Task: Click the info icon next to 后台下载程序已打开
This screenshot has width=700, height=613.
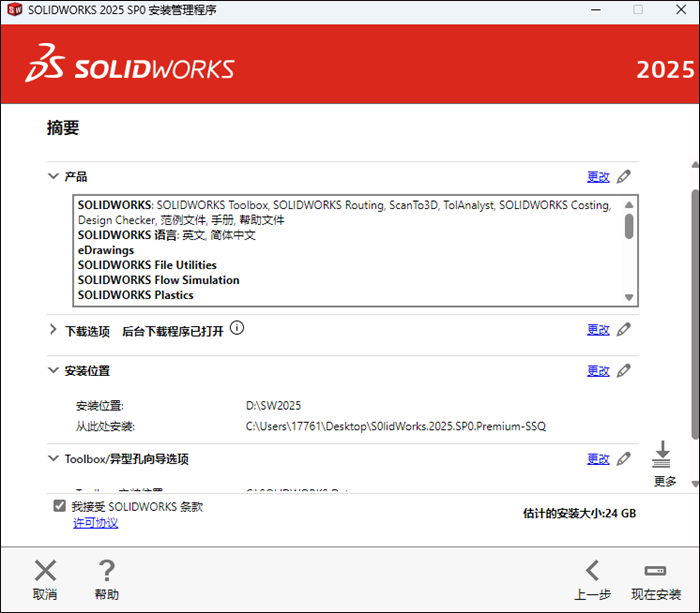Action: coord(237,328)
